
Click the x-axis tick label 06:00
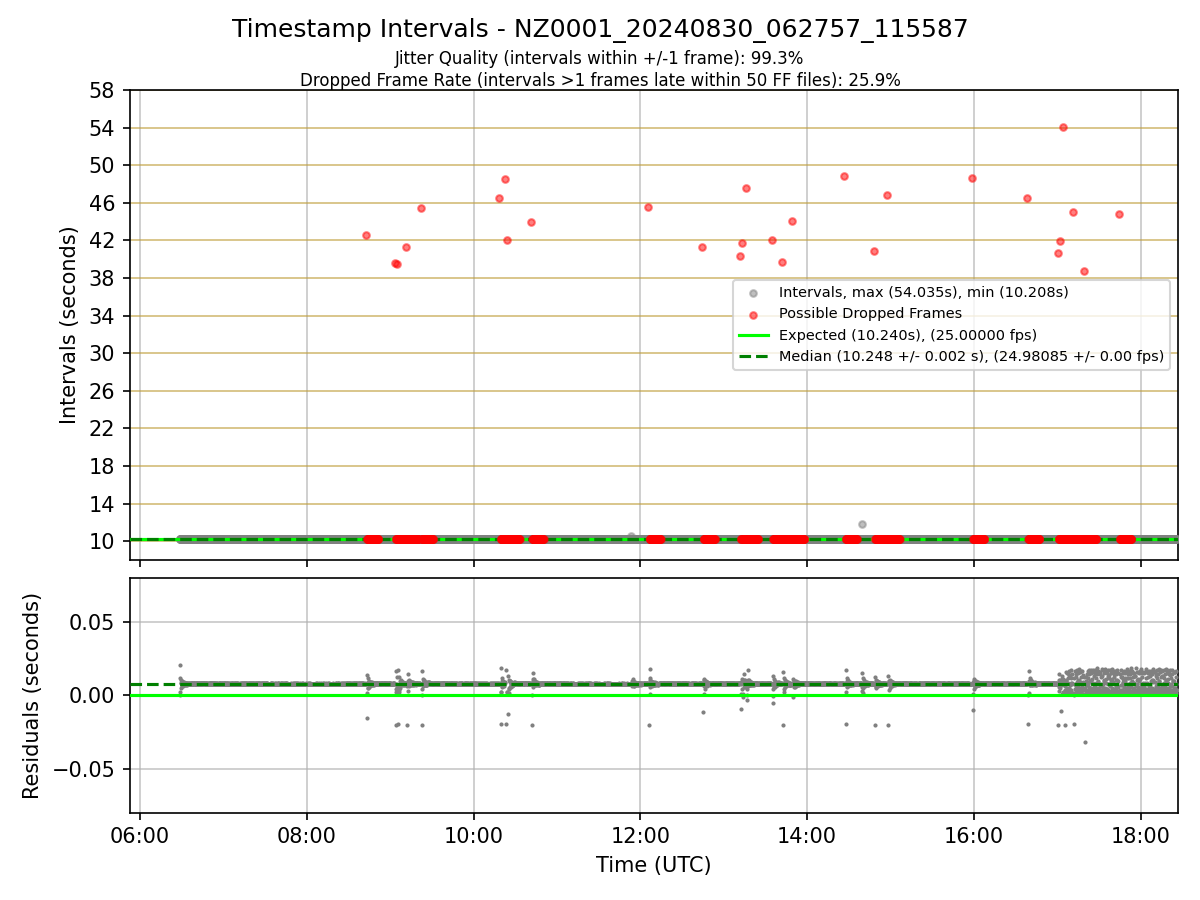click(140, 833)
